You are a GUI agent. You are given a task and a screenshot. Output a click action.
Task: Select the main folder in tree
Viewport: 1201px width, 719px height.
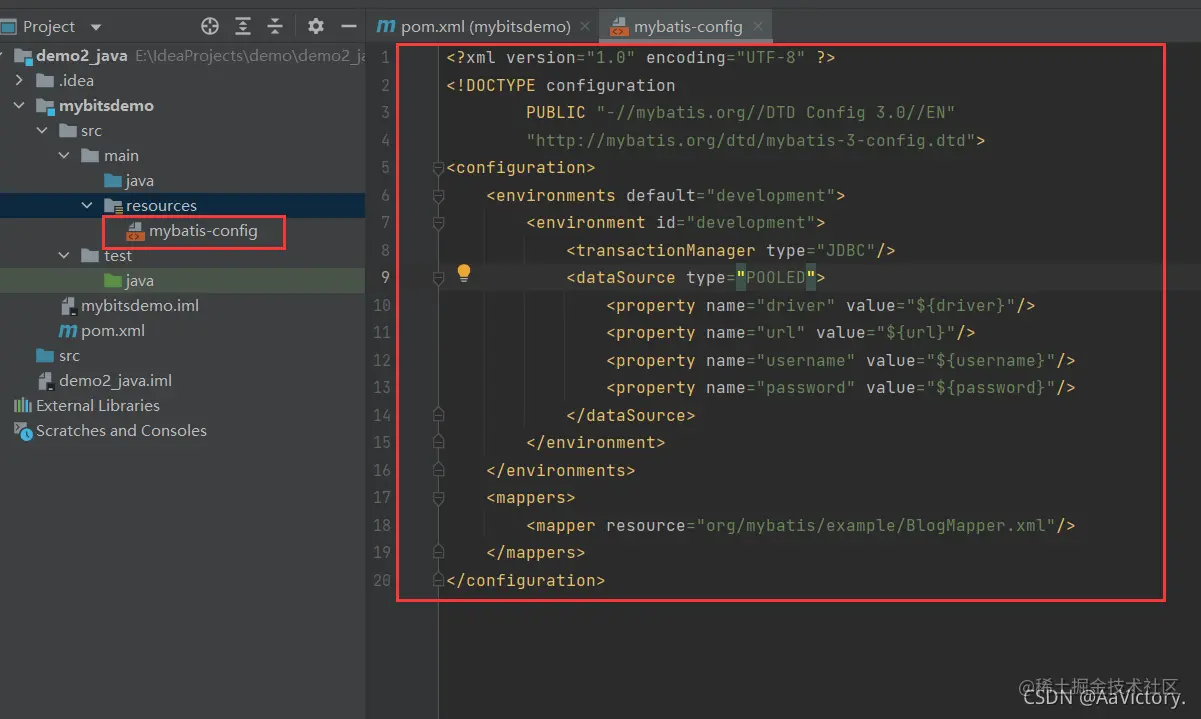[x=121, y=156]
